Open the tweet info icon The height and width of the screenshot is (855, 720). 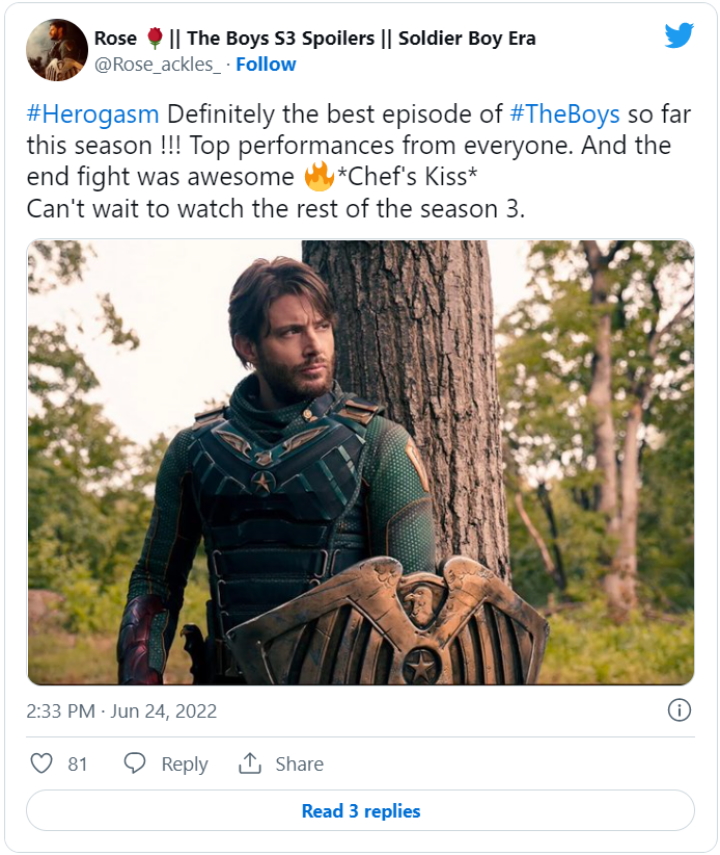click(678, 711)
